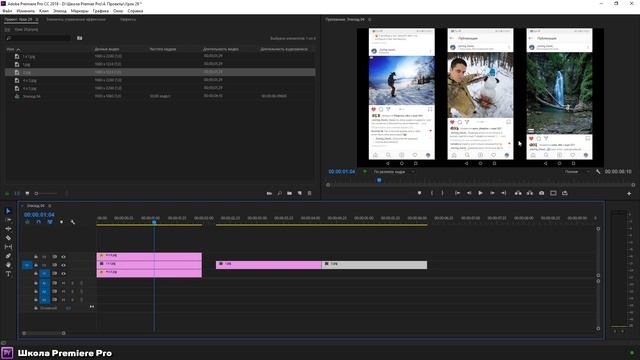Select the Ripple Edit tool
The image size is (640, 360).
(8, 229)
